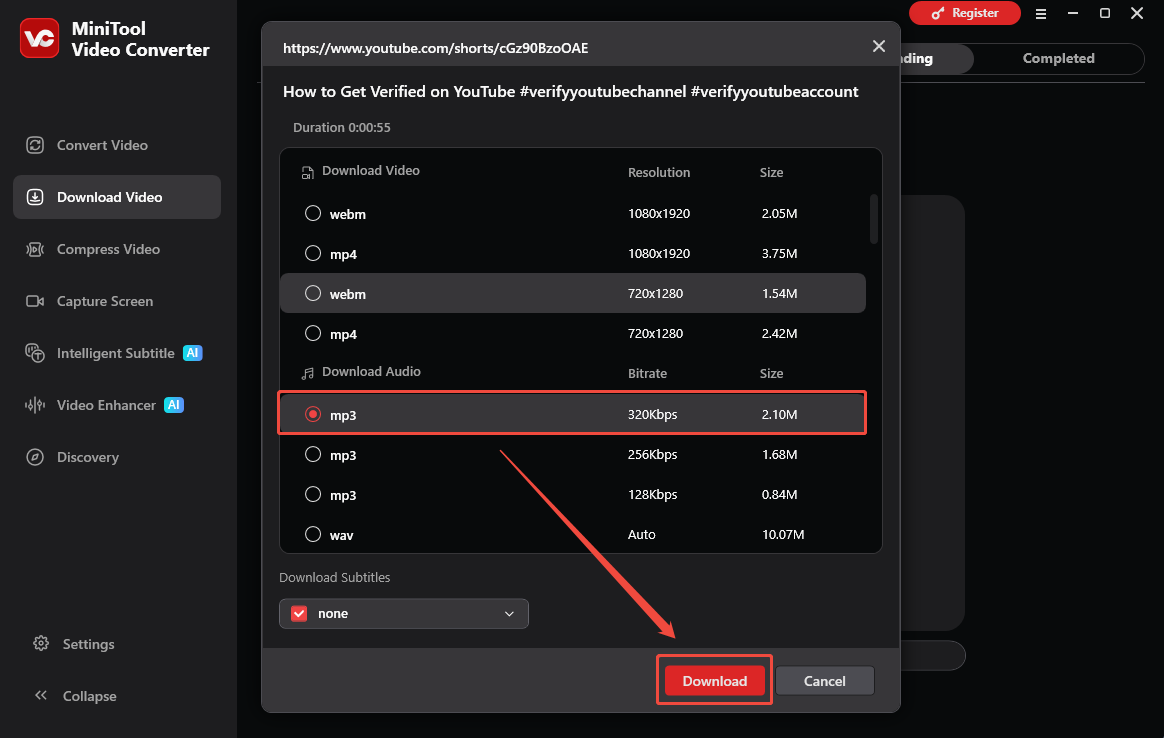The width and height of the screenshot is (1164, 738).
Task: Select mp3 128Kbps radio button
Action: 313,494
